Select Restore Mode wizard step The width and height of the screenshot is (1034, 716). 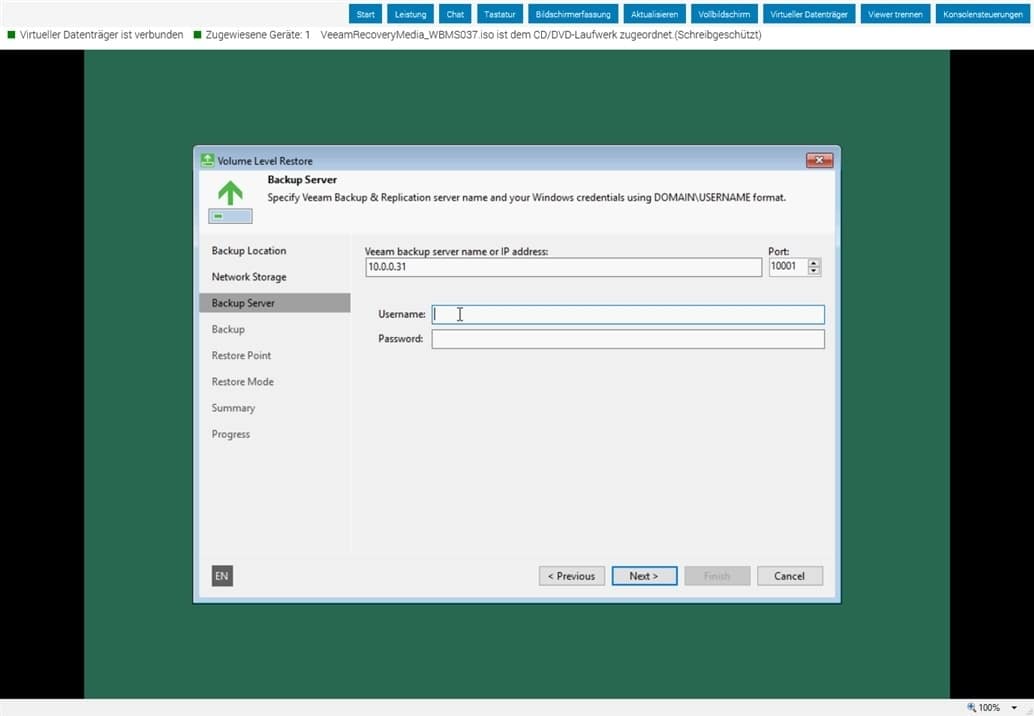[243, 382]
